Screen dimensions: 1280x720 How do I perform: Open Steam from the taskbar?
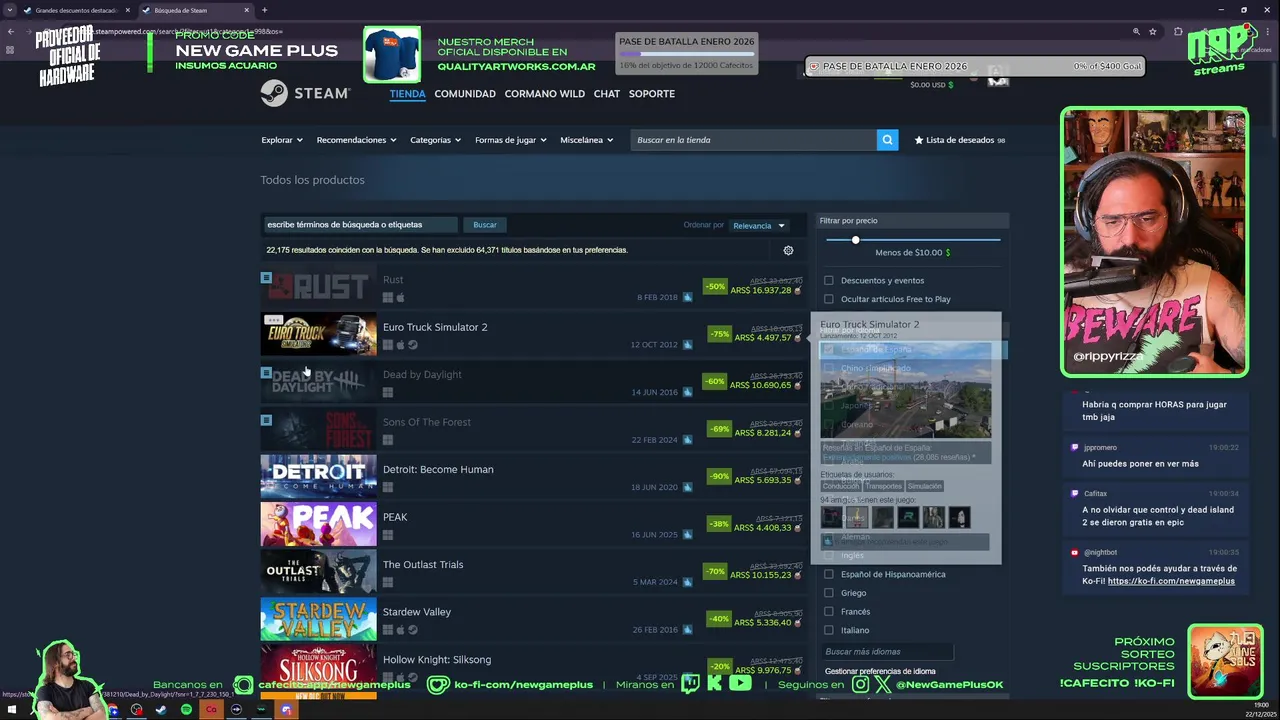point(161,710)
